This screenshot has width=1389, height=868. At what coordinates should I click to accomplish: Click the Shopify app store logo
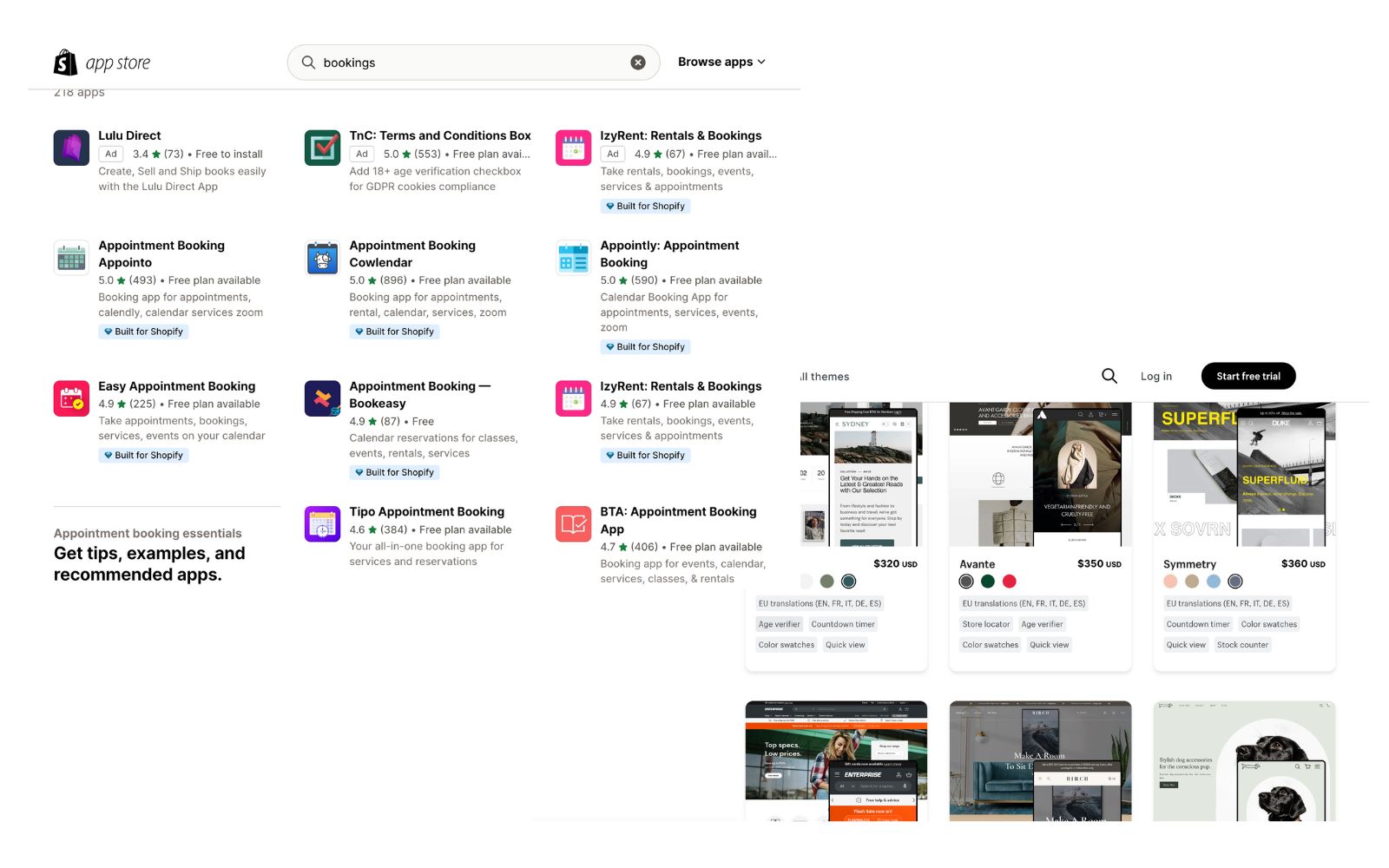click(x=102, y=62)
